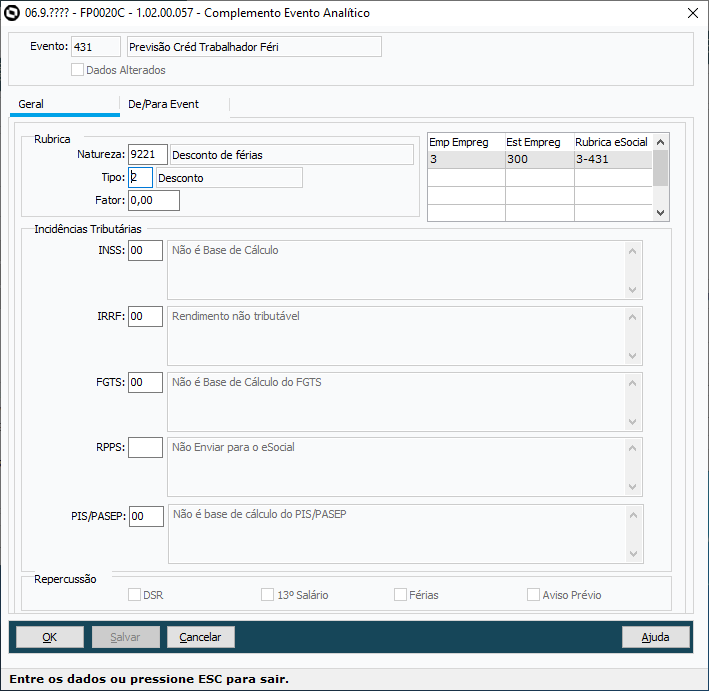Click the event description field Previsão Créd Trabalhador Féri

[x=254, y=47]
